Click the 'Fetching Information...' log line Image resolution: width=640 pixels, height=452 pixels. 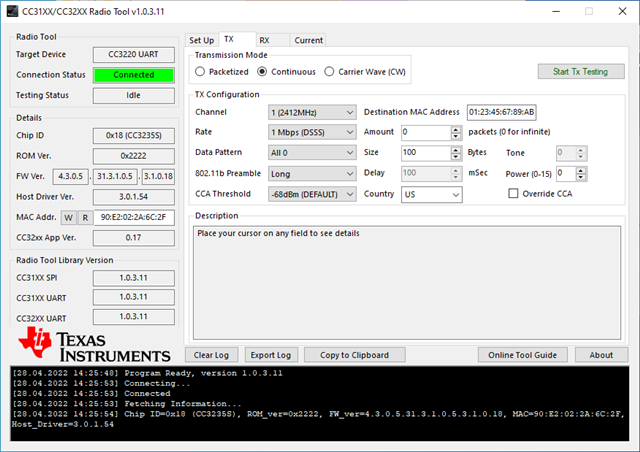pyautogui.click(x=127, y=404)
